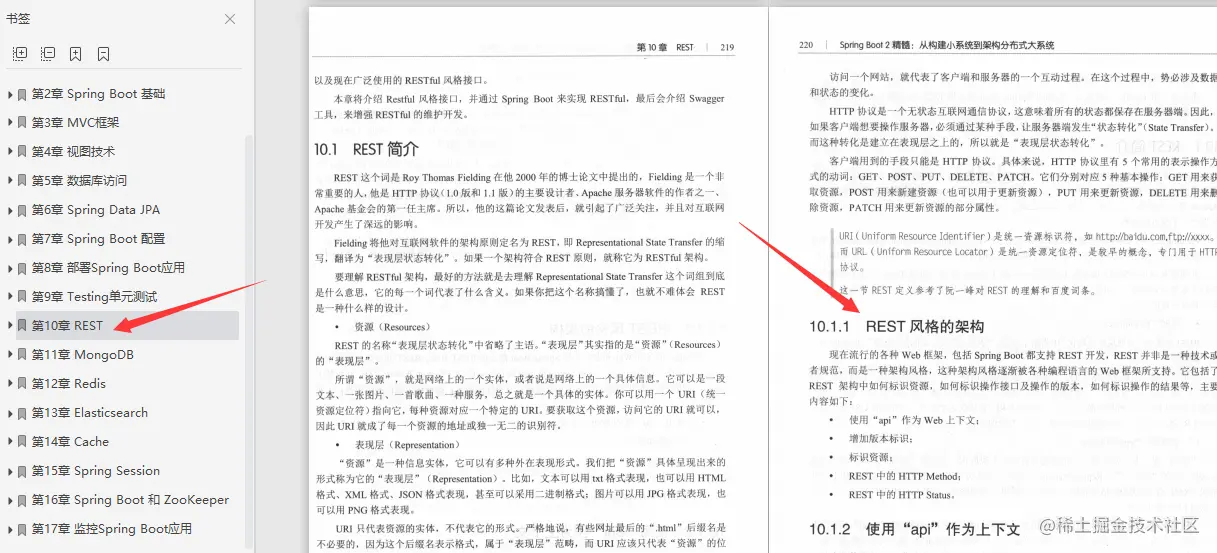This screenshot has width=1217, height=553.
Task: Jump to 第15章 Spring Session bookmark text
Action: 96,471
